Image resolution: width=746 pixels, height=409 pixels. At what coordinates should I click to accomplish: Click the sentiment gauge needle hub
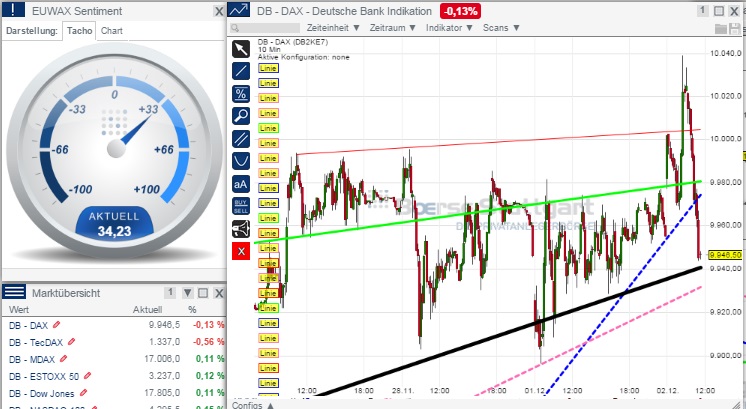click(116, 148)
